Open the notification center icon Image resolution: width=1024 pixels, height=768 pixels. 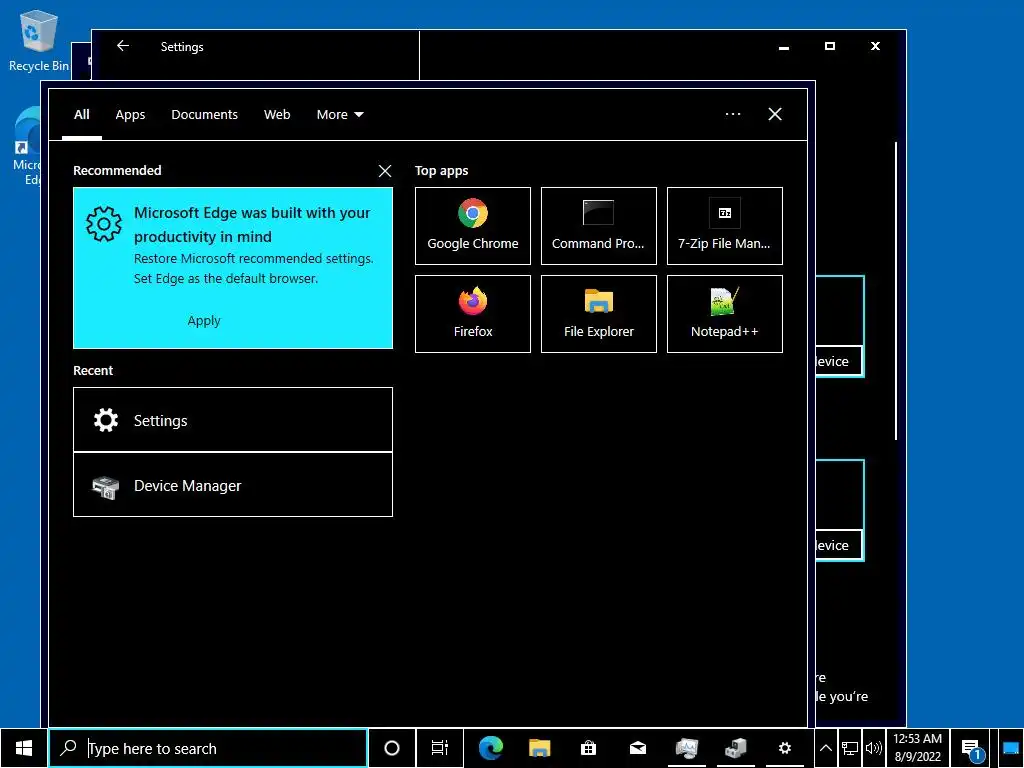click(x=972, y=748)
